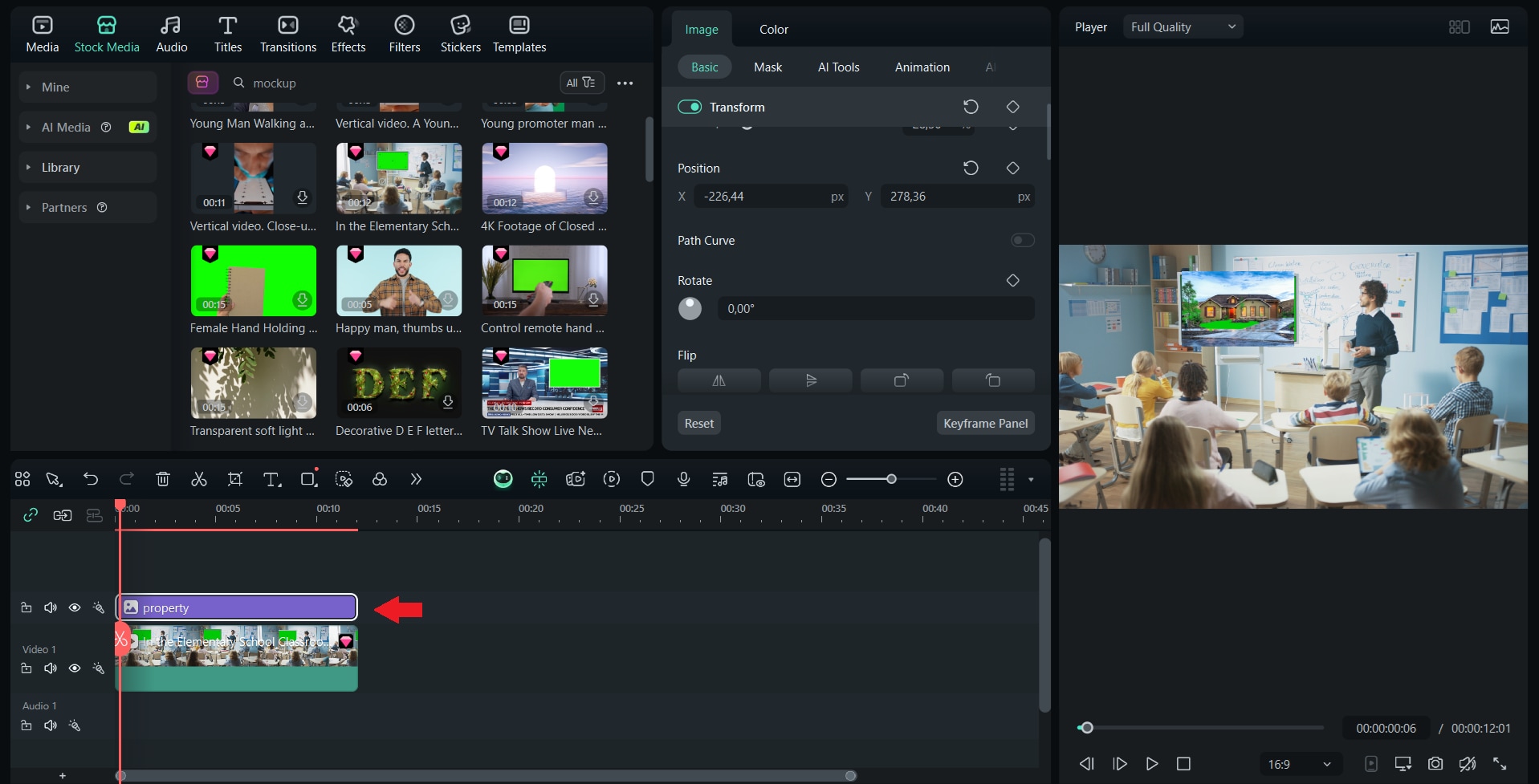Select the Text tool in timeline toolbar

point(272,479)
